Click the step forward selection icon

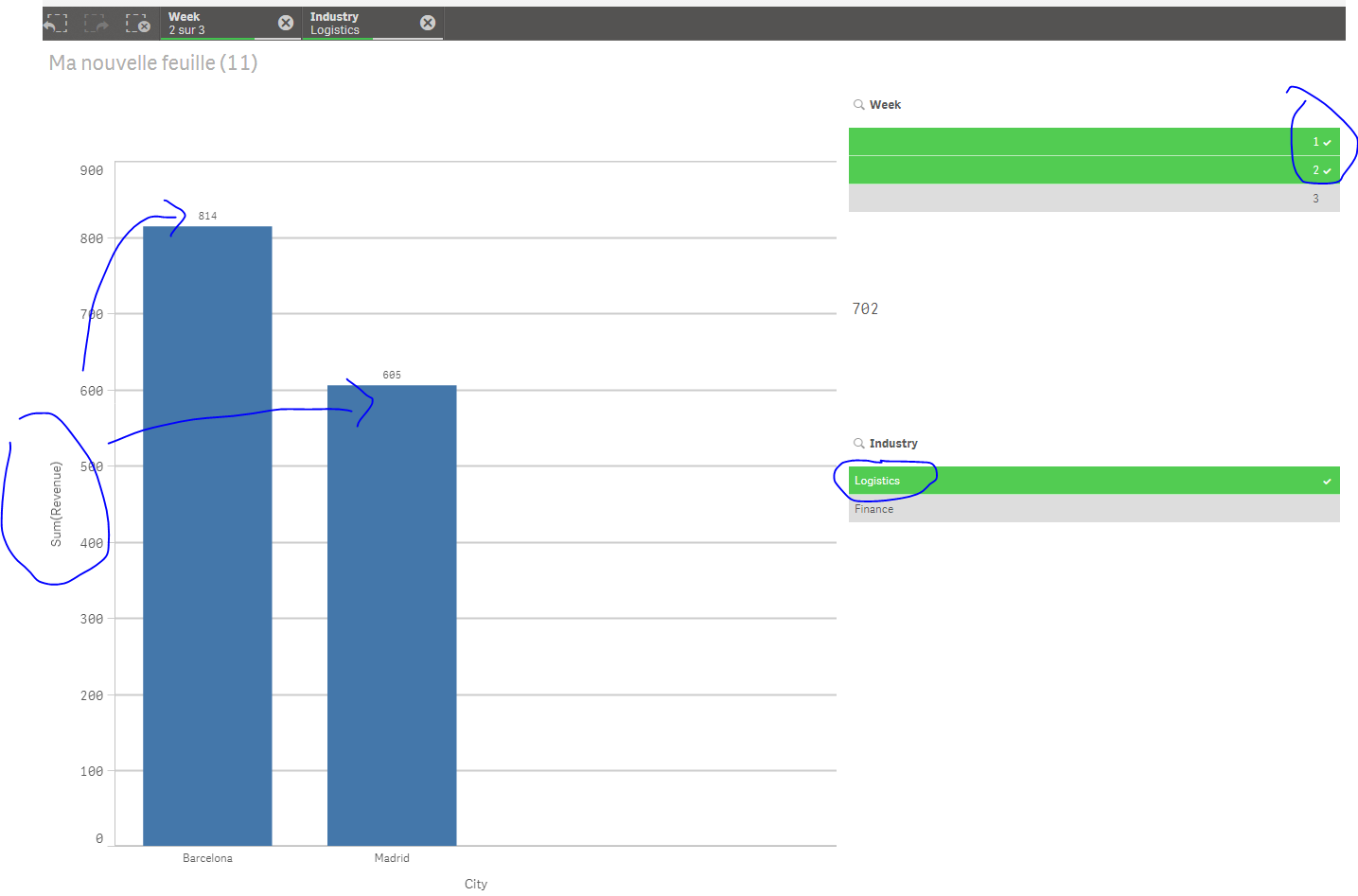pyautogui.click(x=97, y=24)
